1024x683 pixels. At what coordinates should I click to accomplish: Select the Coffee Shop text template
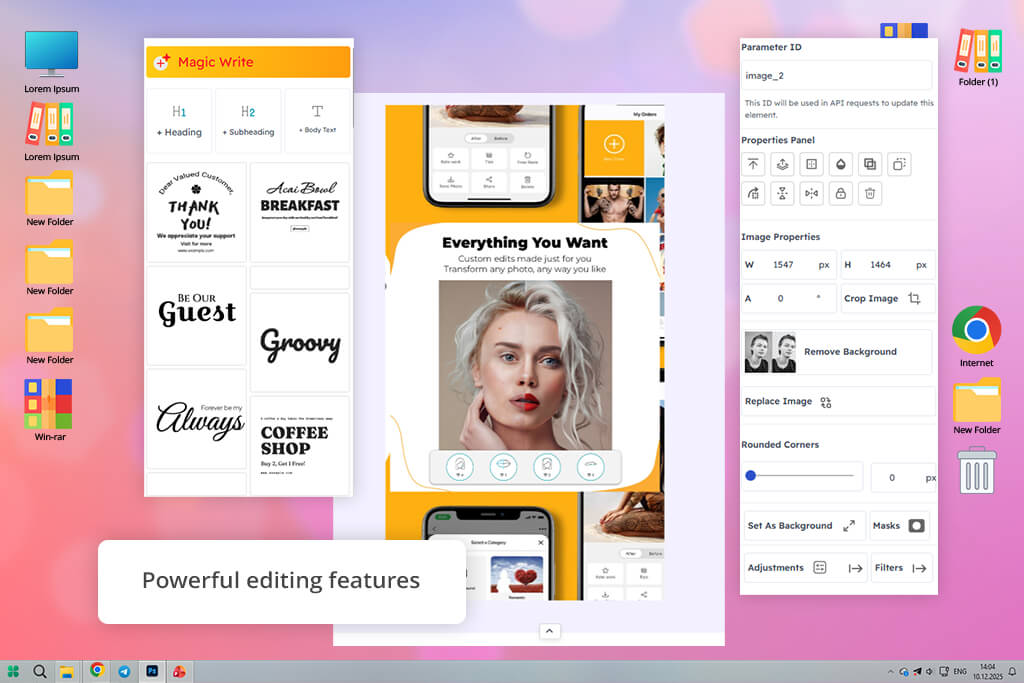tap(300, 444)
